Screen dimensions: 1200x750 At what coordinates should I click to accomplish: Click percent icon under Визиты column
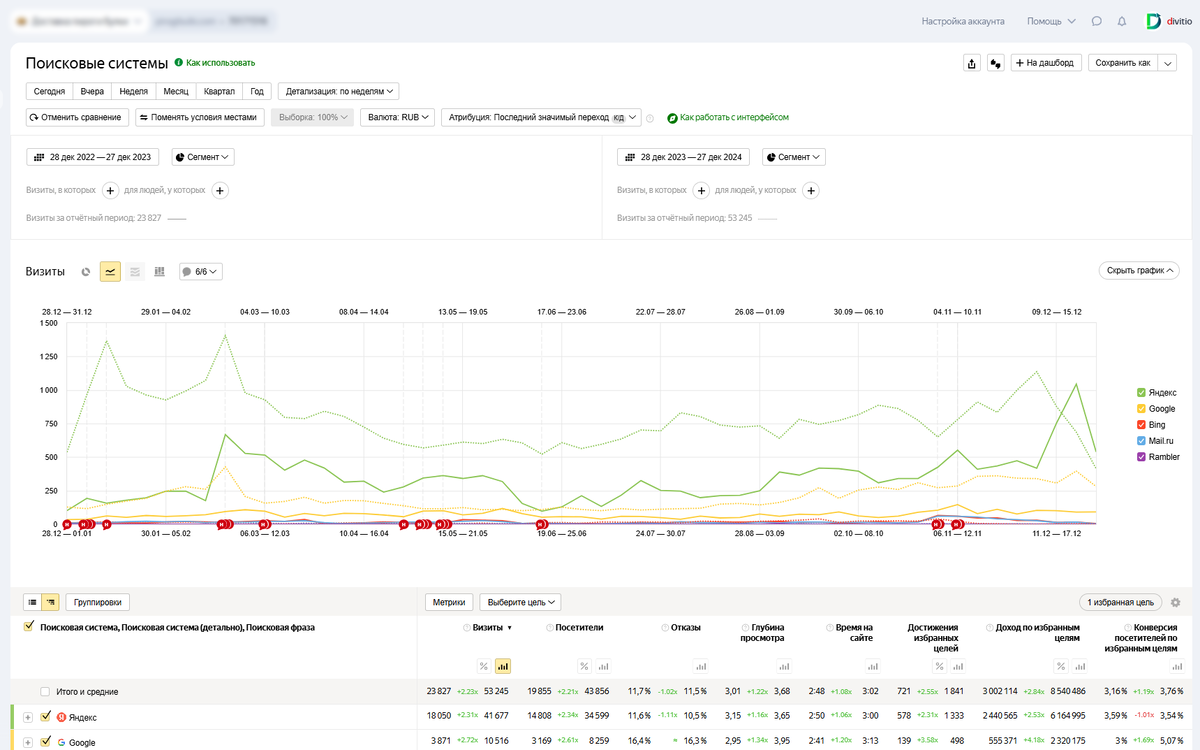(x=484, y=666)
